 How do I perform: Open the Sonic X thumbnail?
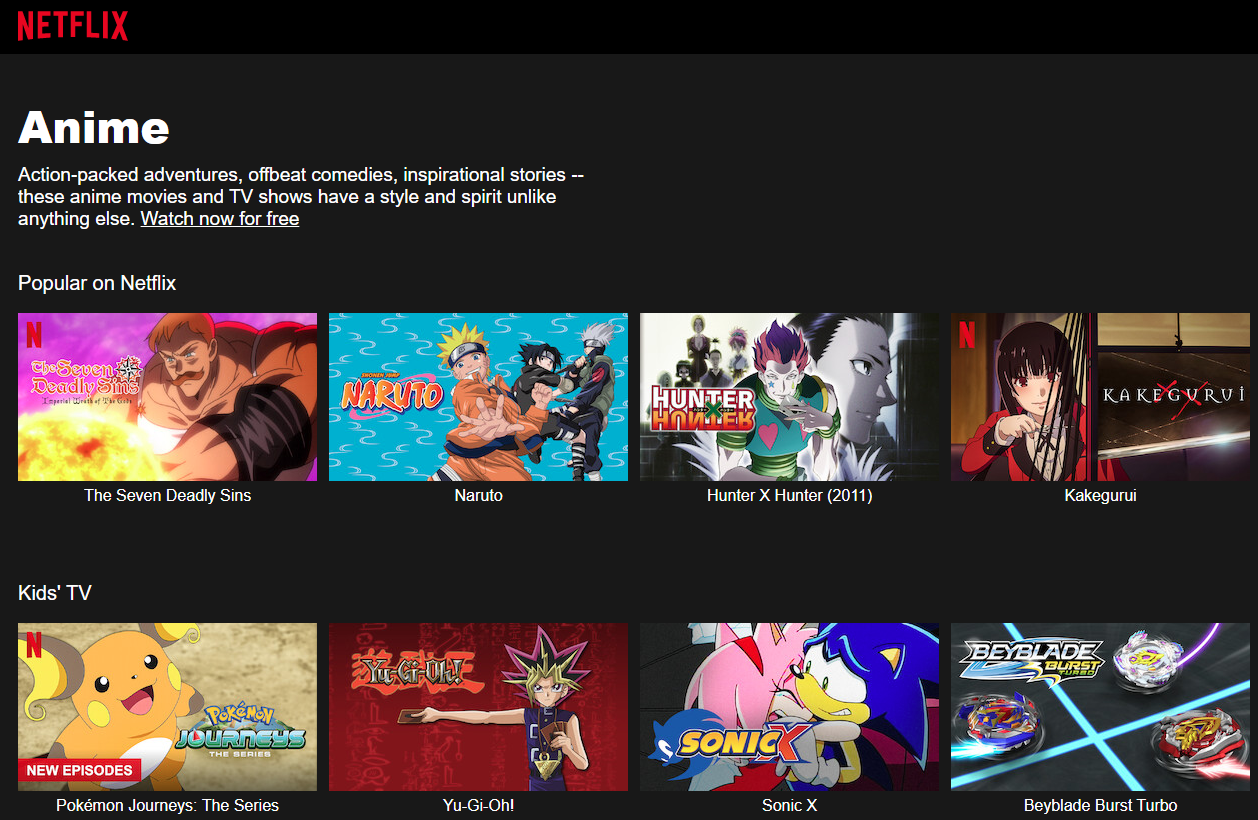click(x=789, y=707)
